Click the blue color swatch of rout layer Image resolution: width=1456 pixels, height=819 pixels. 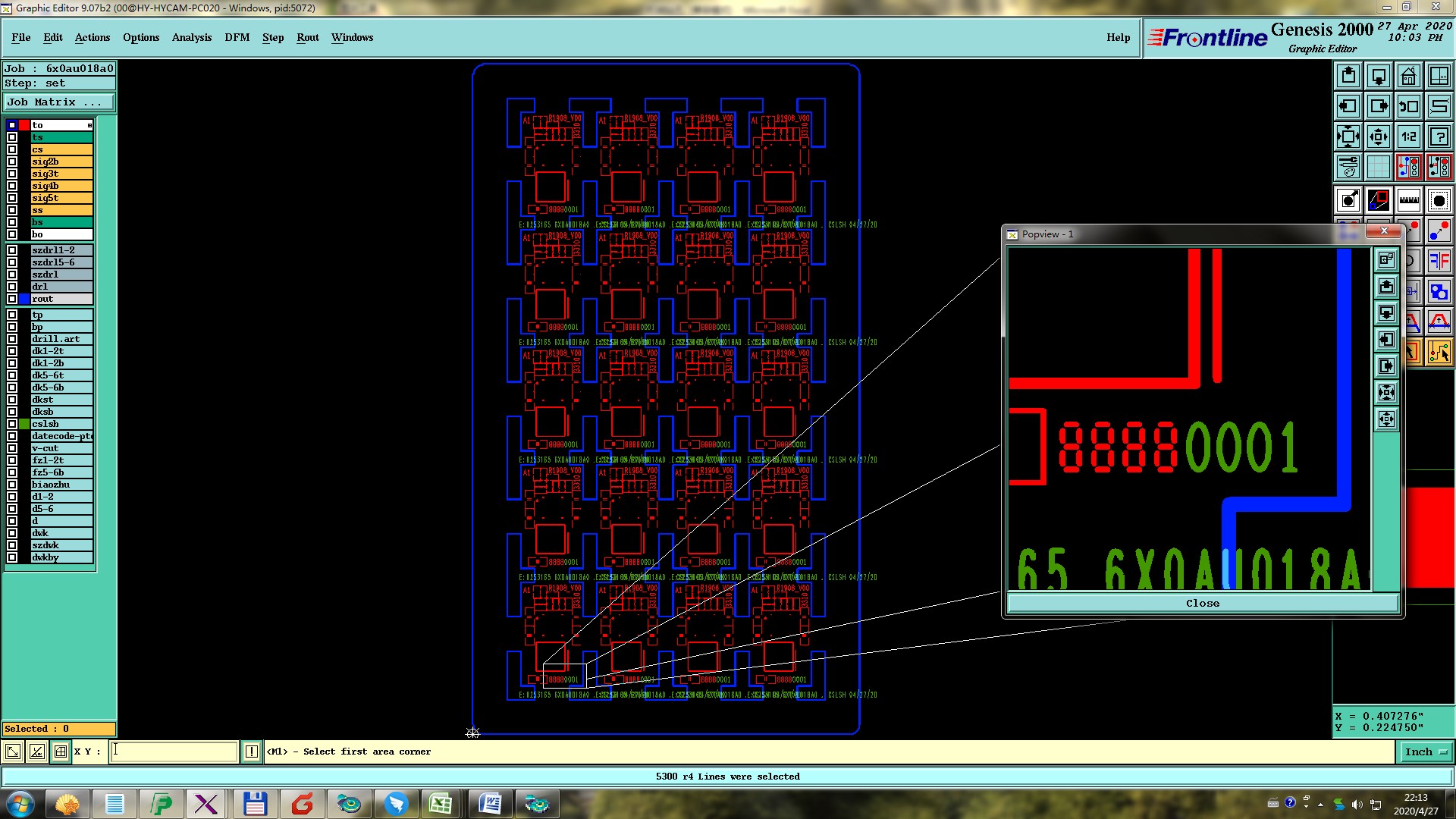click(x=24, y=299)
